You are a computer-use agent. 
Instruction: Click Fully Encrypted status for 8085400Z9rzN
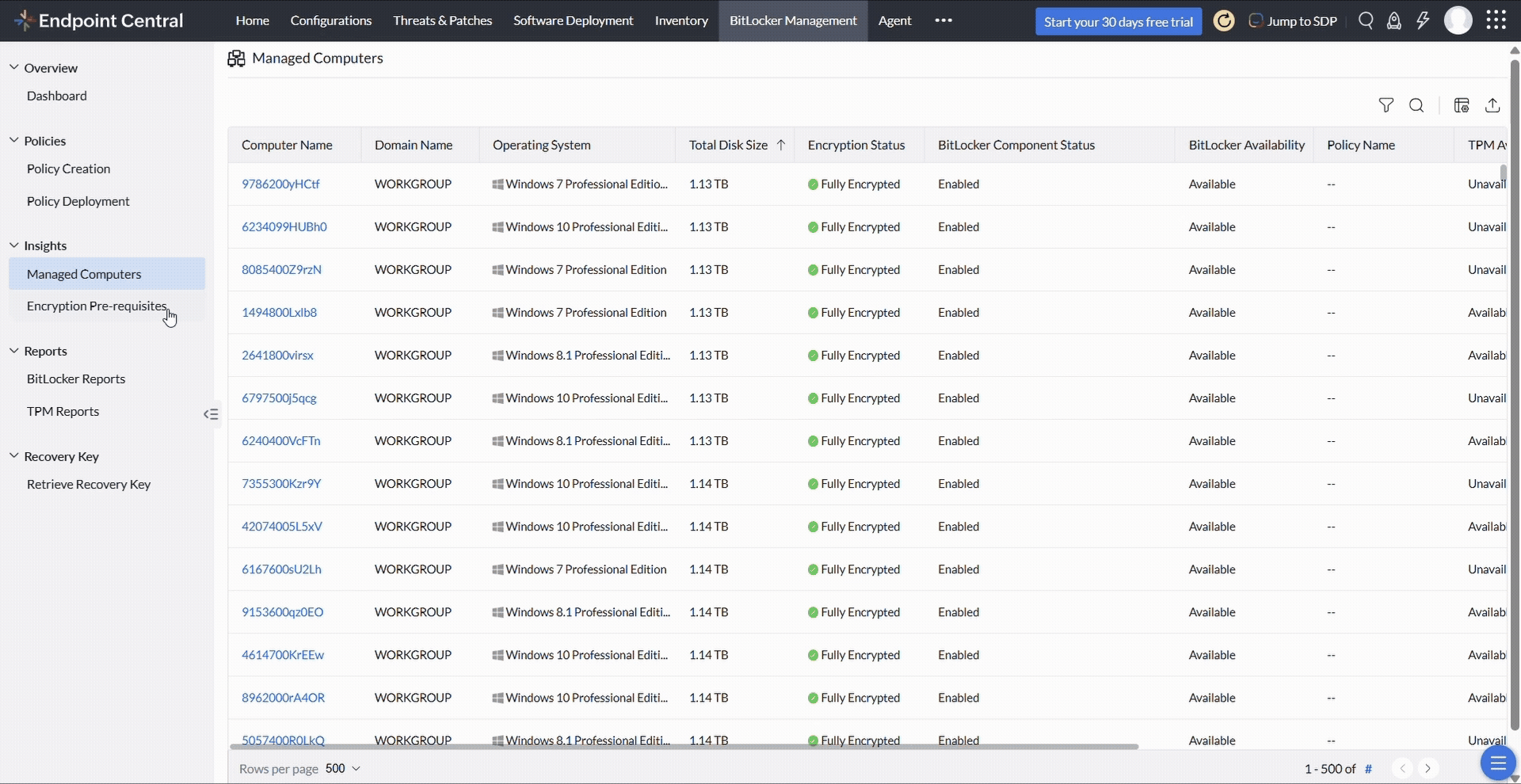pos(854,269)
